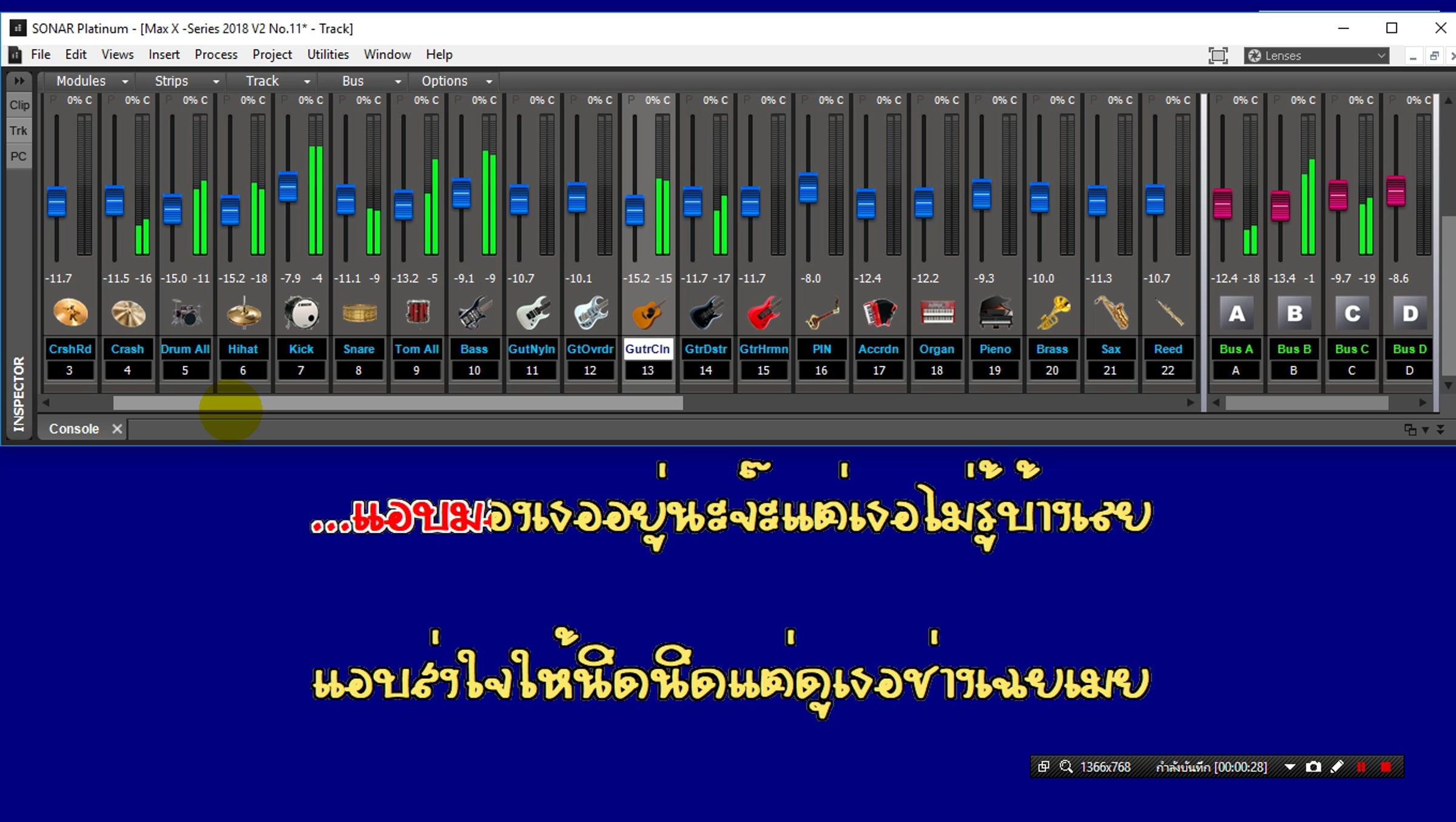
Task: Click the full-screen icon beside Lenses
Action: (1218, 55)
